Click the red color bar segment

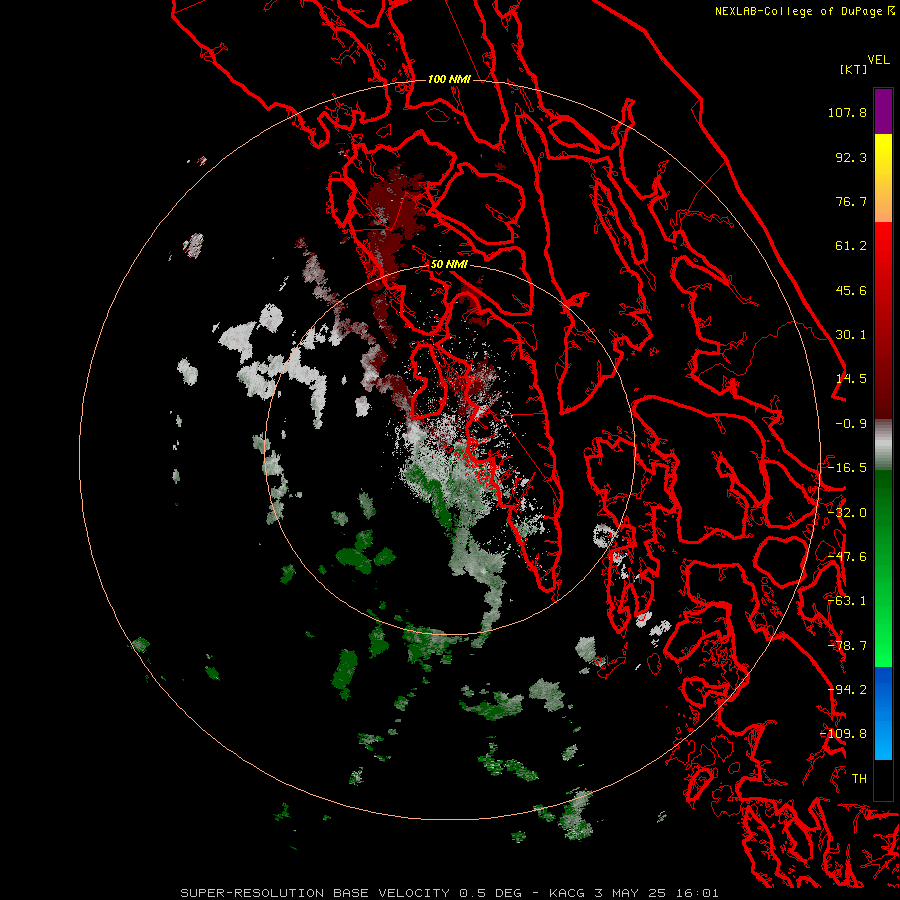(x=883, y=320)
